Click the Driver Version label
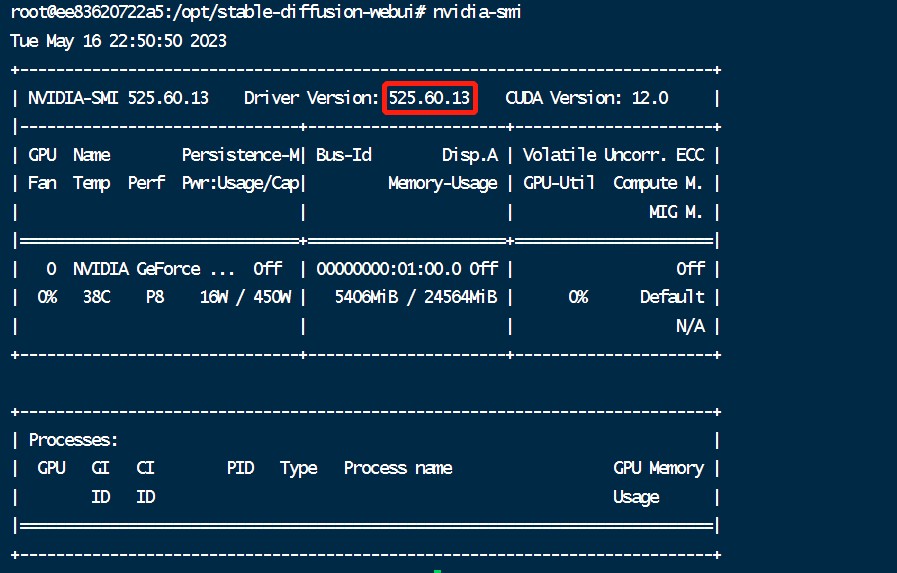The width and height of the screenshot is (897, 573). pos(311,98)
